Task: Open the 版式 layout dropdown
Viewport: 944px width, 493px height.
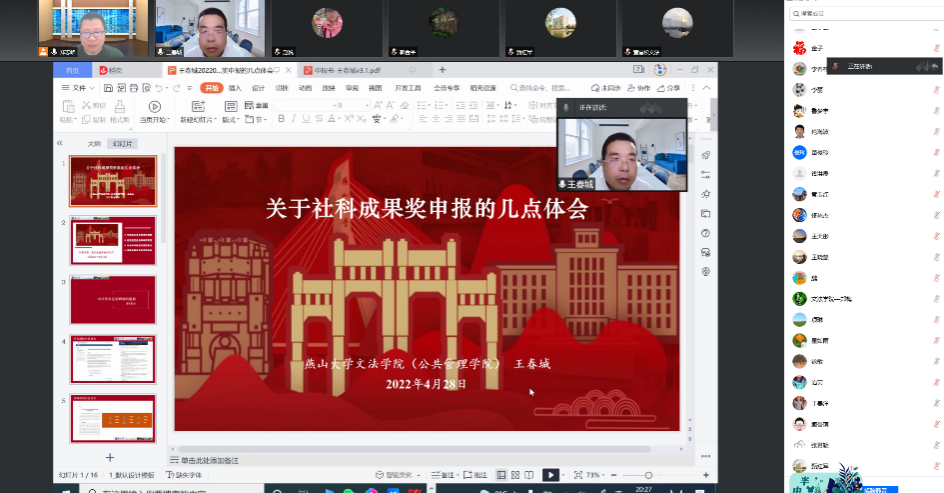Action: click(x=230, y=119)
